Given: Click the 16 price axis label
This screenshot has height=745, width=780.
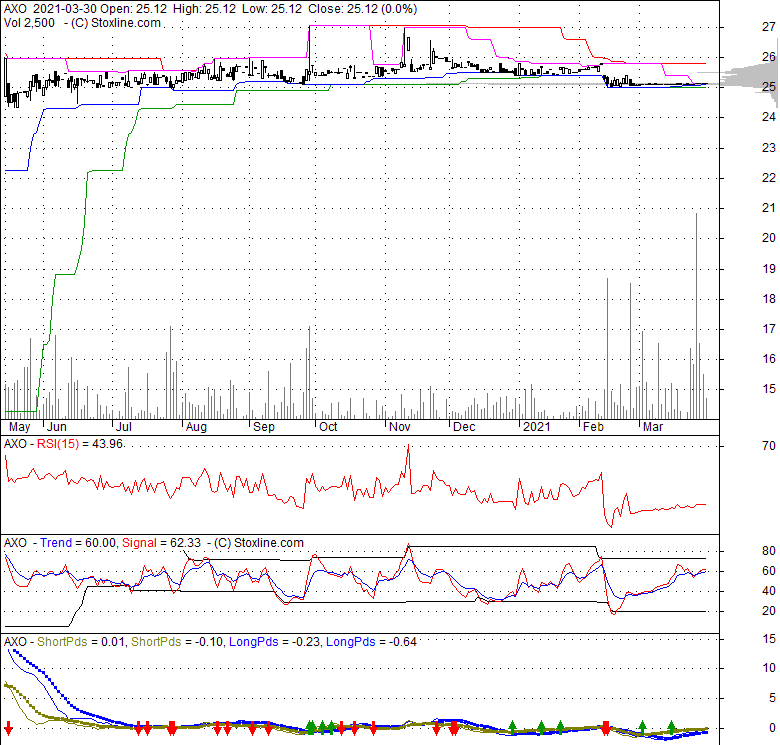Looking at the screenshot, I should (769, 359).
